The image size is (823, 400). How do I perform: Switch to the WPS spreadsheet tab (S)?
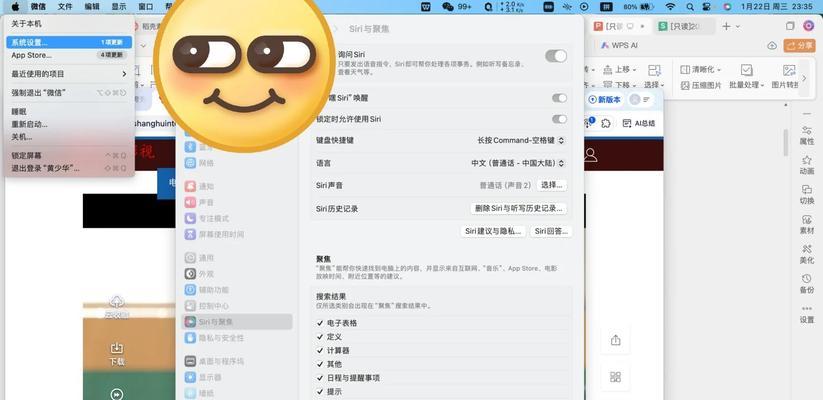coord(684,26)
